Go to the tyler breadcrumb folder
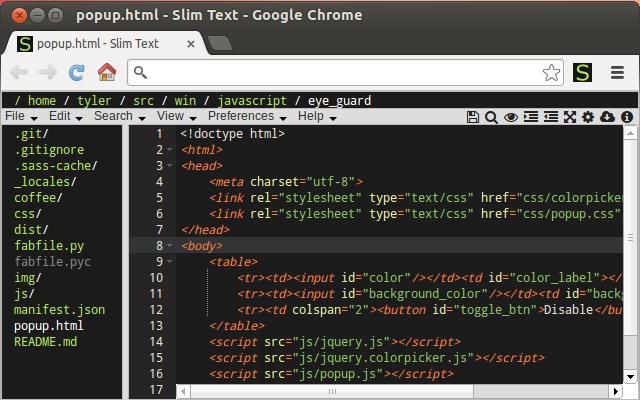Viewport: 640px width, 400px height. [x=94, y=100]
